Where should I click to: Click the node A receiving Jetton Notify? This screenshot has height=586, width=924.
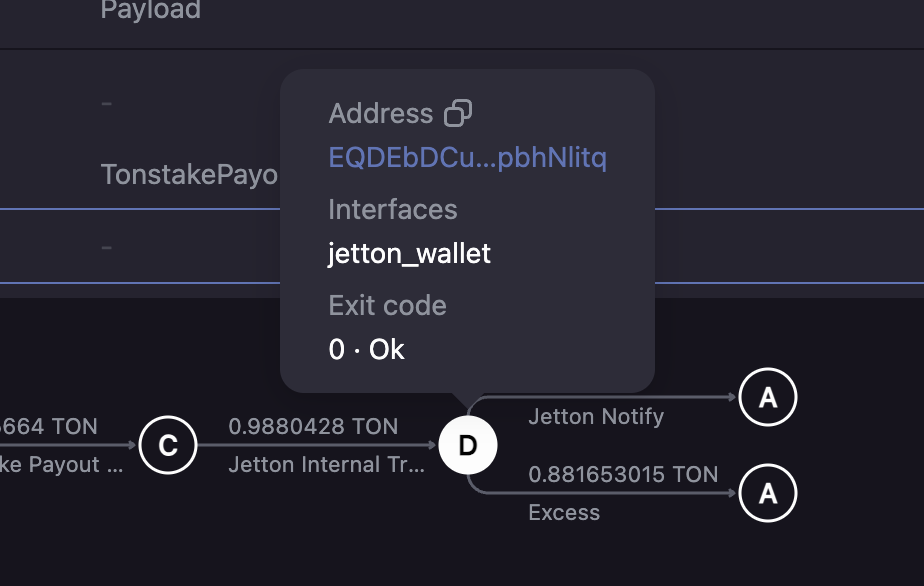pyautogui.click(x=768, y=397)
